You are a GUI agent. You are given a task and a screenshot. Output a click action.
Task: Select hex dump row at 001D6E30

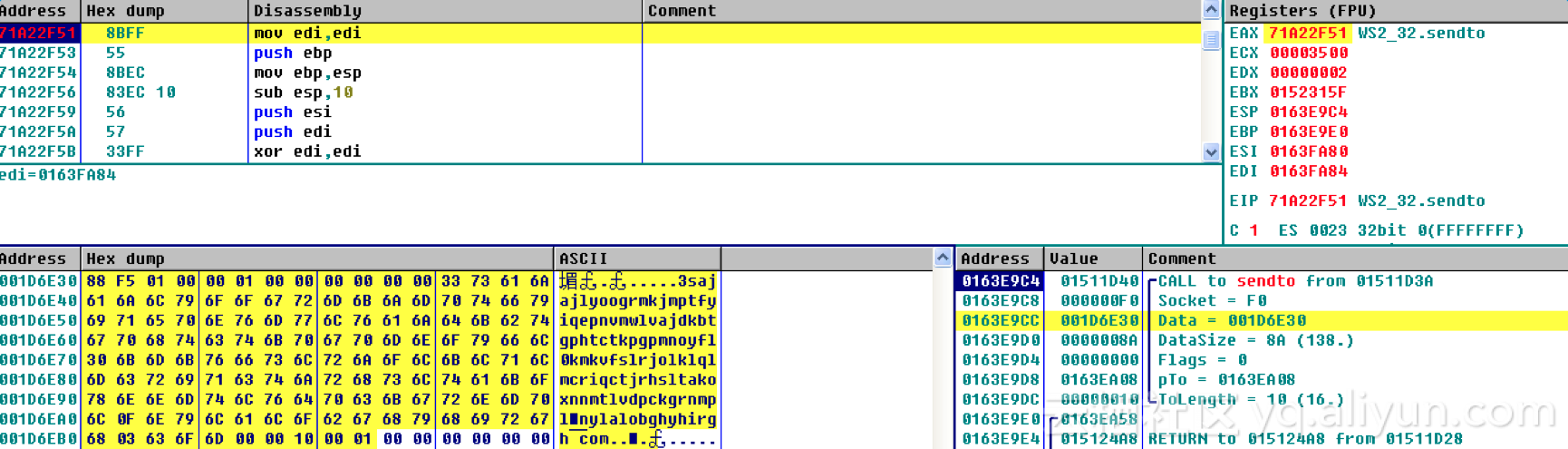click(x=39, y=281)
